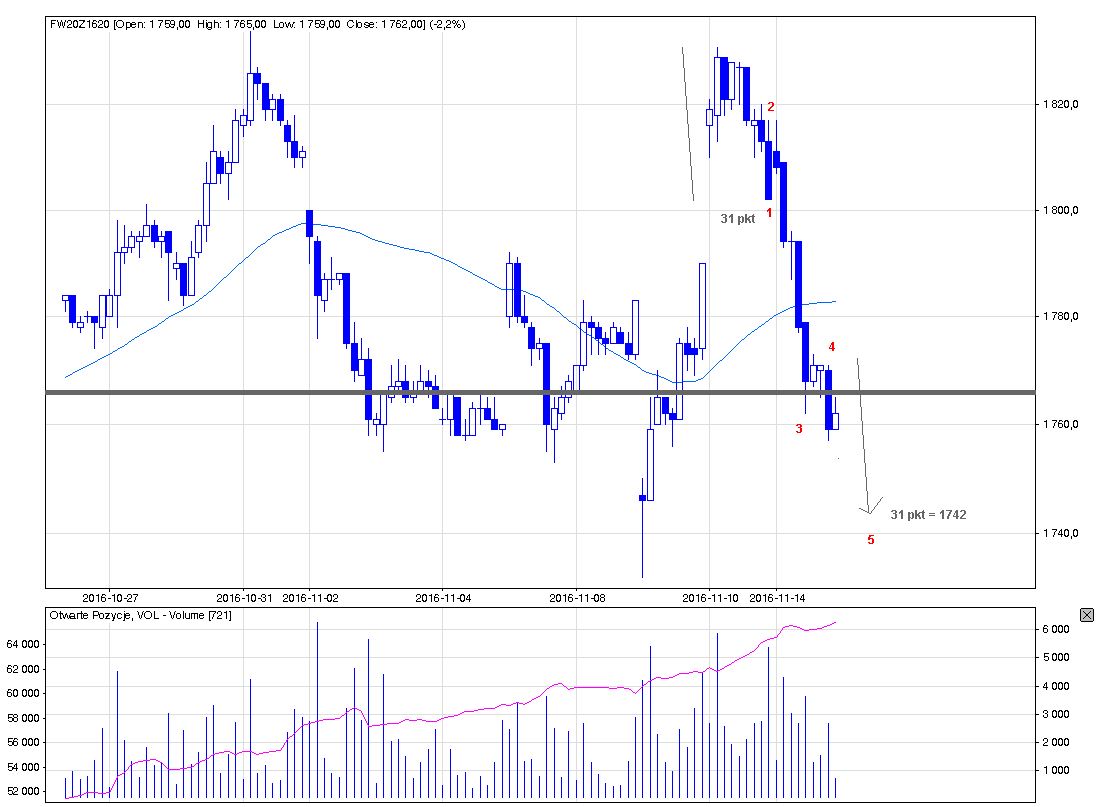This screenshot has width=1098, height=807.
Task: Click the FW20Z1620 chart title text
Action: 257,24
